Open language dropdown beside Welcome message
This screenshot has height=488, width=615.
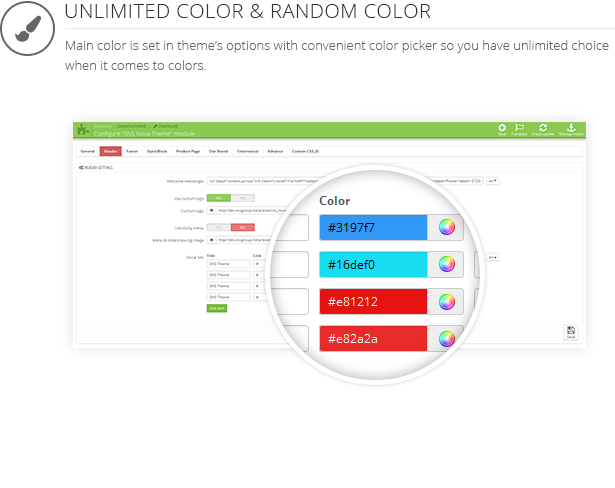point(494,181)
